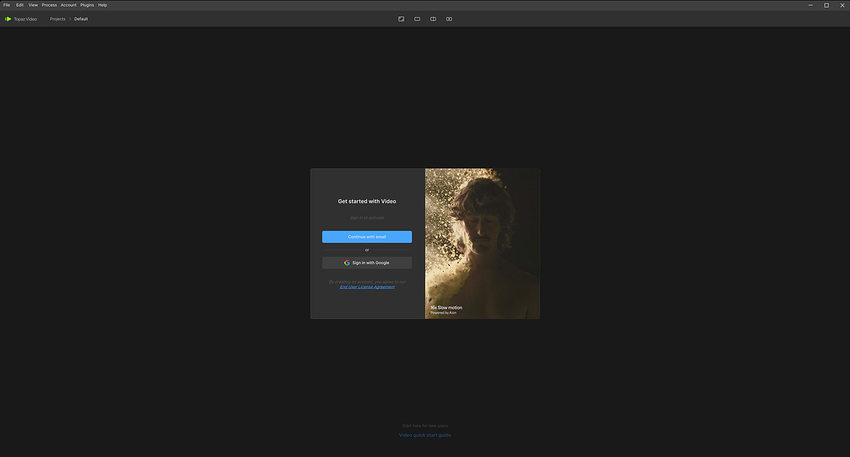
Task: Click the 16x Slow motion preview image
Action: click(482, 243)
